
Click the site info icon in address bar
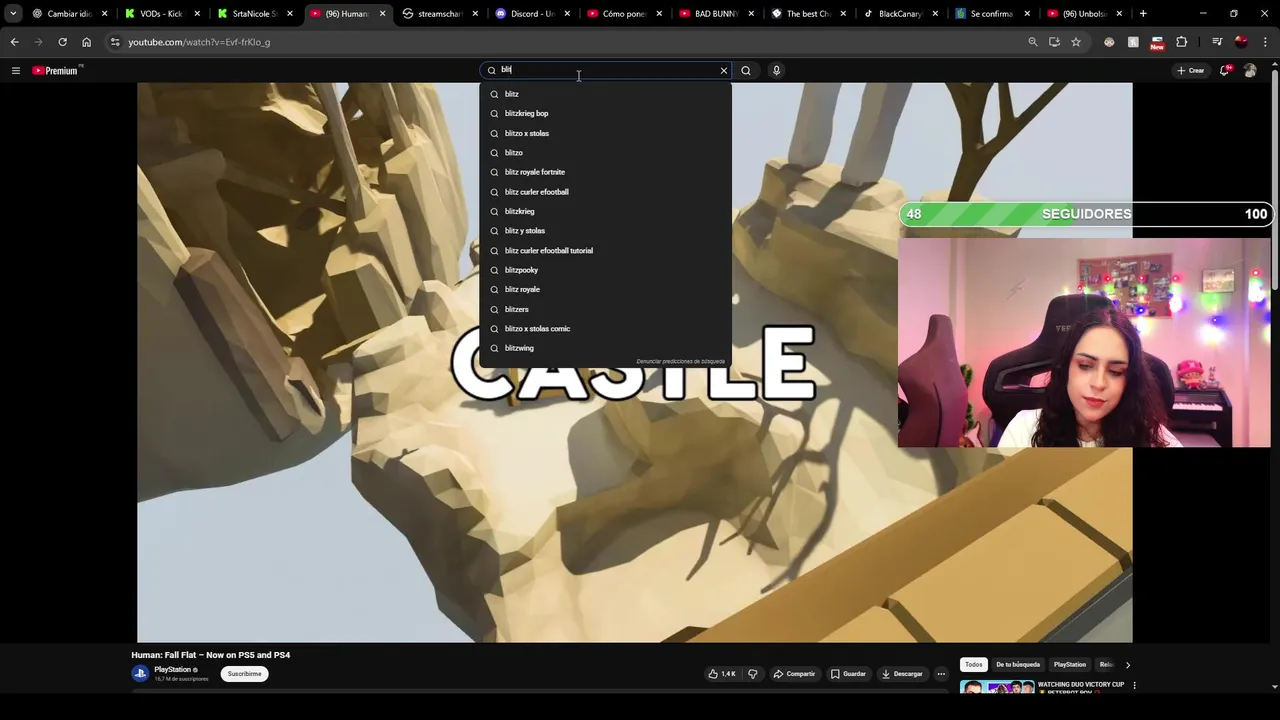115,42
